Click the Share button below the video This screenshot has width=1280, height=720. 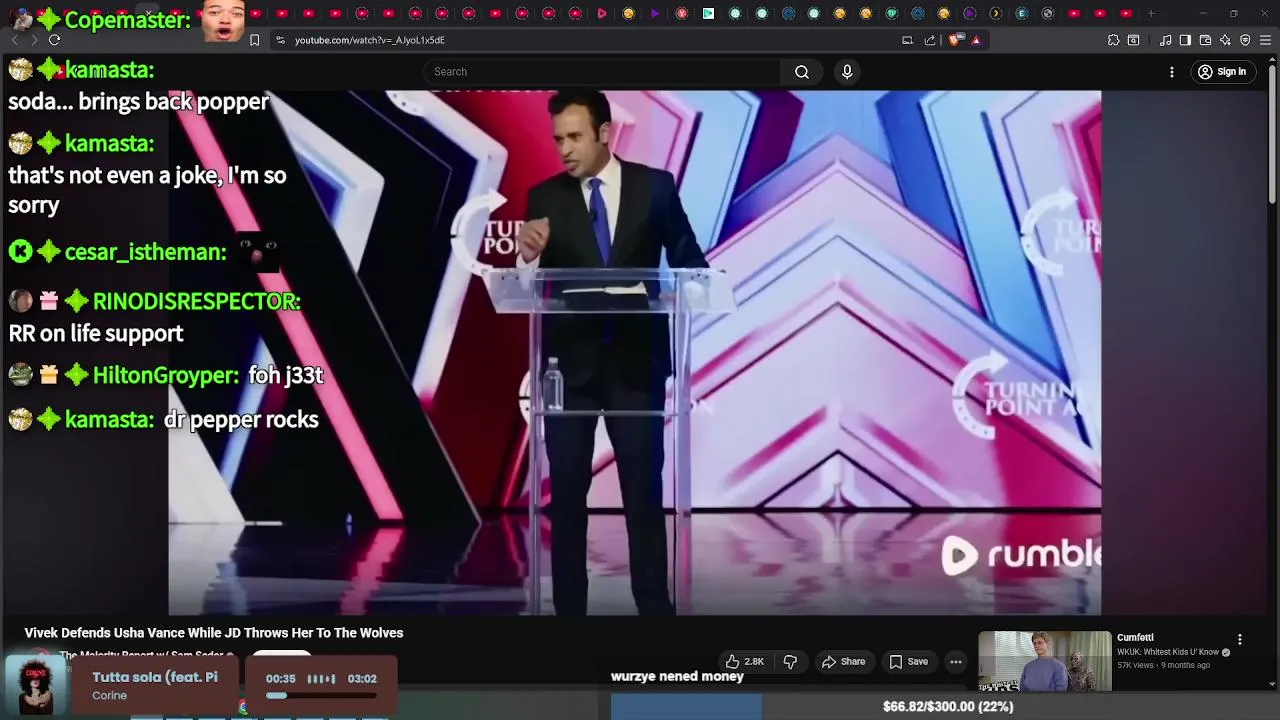[x=843, y=661]
